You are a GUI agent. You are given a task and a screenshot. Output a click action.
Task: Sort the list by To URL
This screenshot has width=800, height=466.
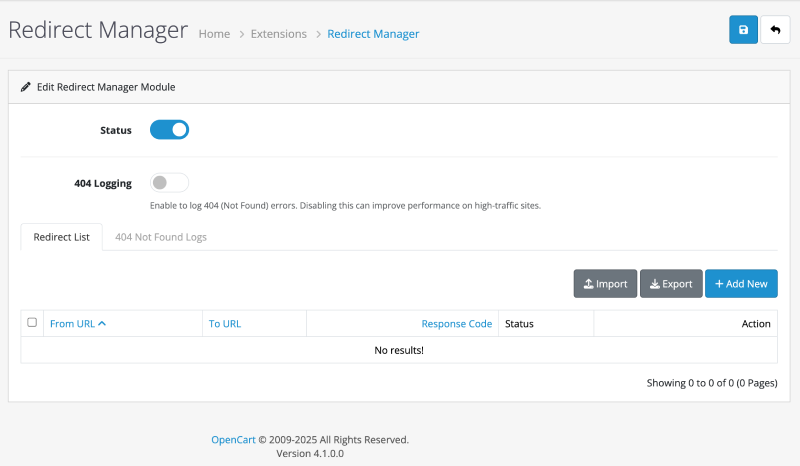224,324
